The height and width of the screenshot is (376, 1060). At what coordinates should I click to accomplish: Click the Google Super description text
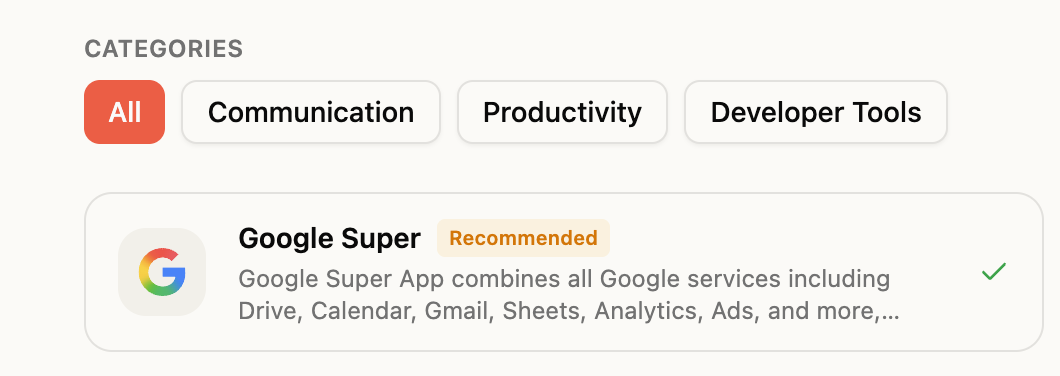pos(569,295)
